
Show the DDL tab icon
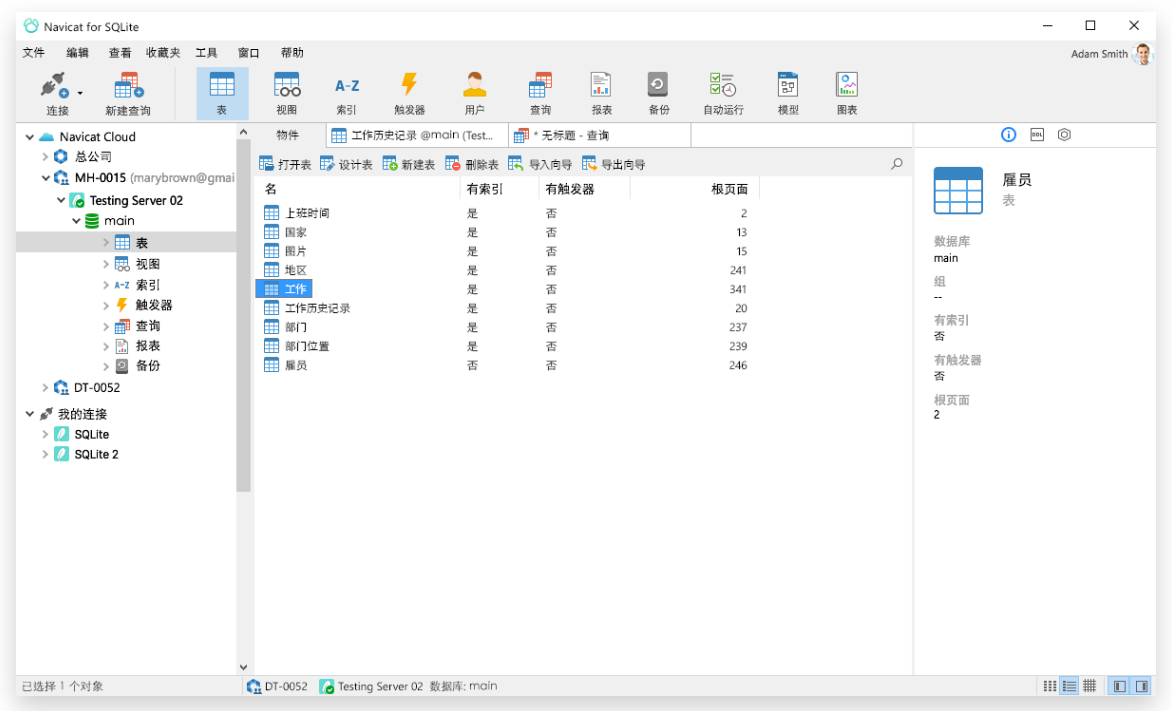tap(1037, 135)
